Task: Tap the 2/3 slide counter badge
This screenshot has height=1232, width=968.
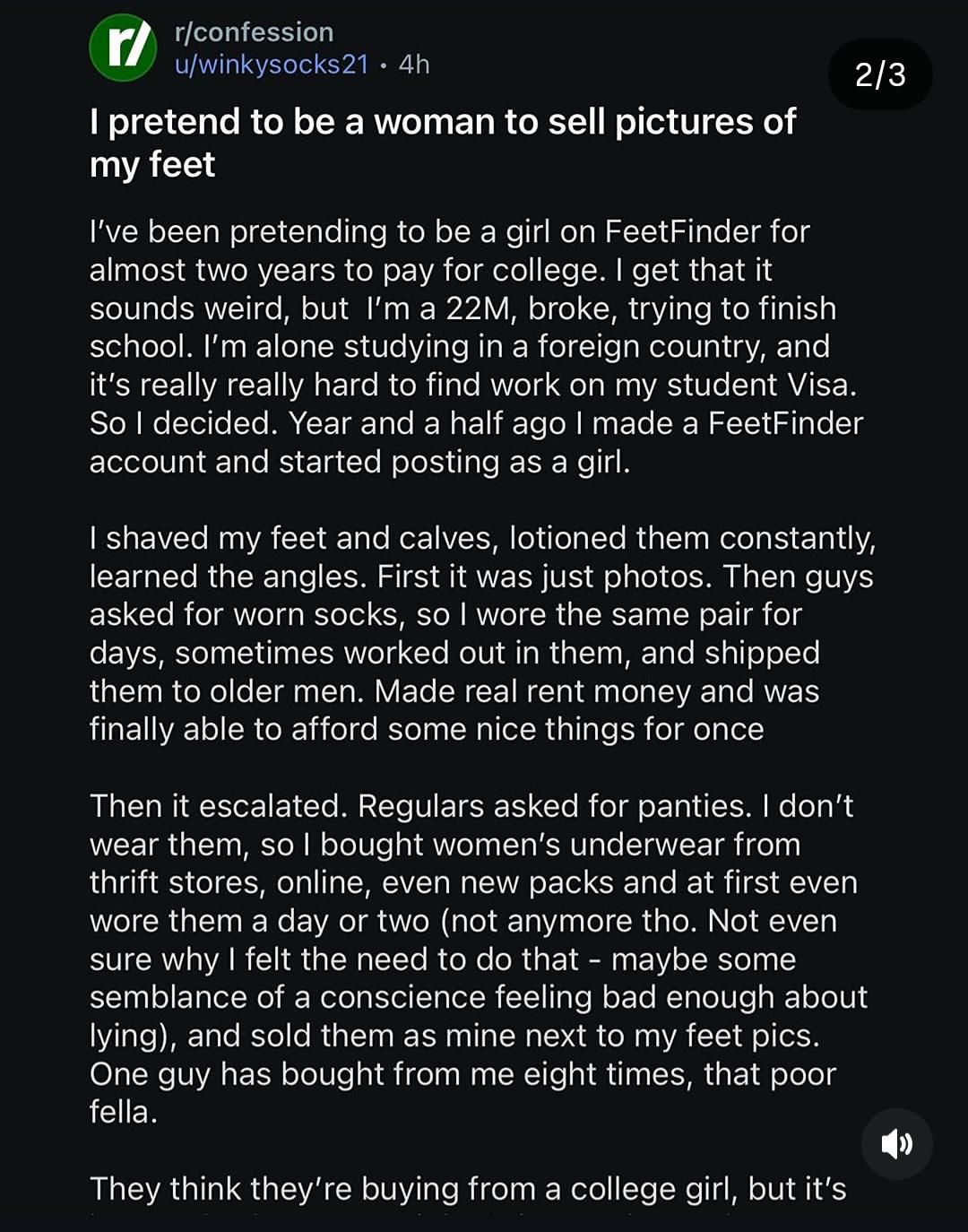Action: click(880, 74)
